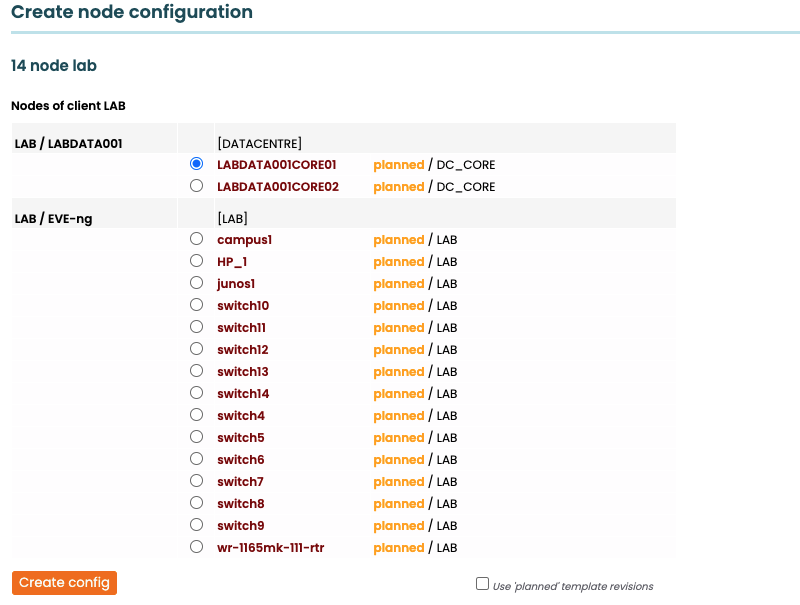This screenshot has height=605, width=800.
Task: Select the LABDATA001CORE02 radio button
Action: tap(196, 186)
